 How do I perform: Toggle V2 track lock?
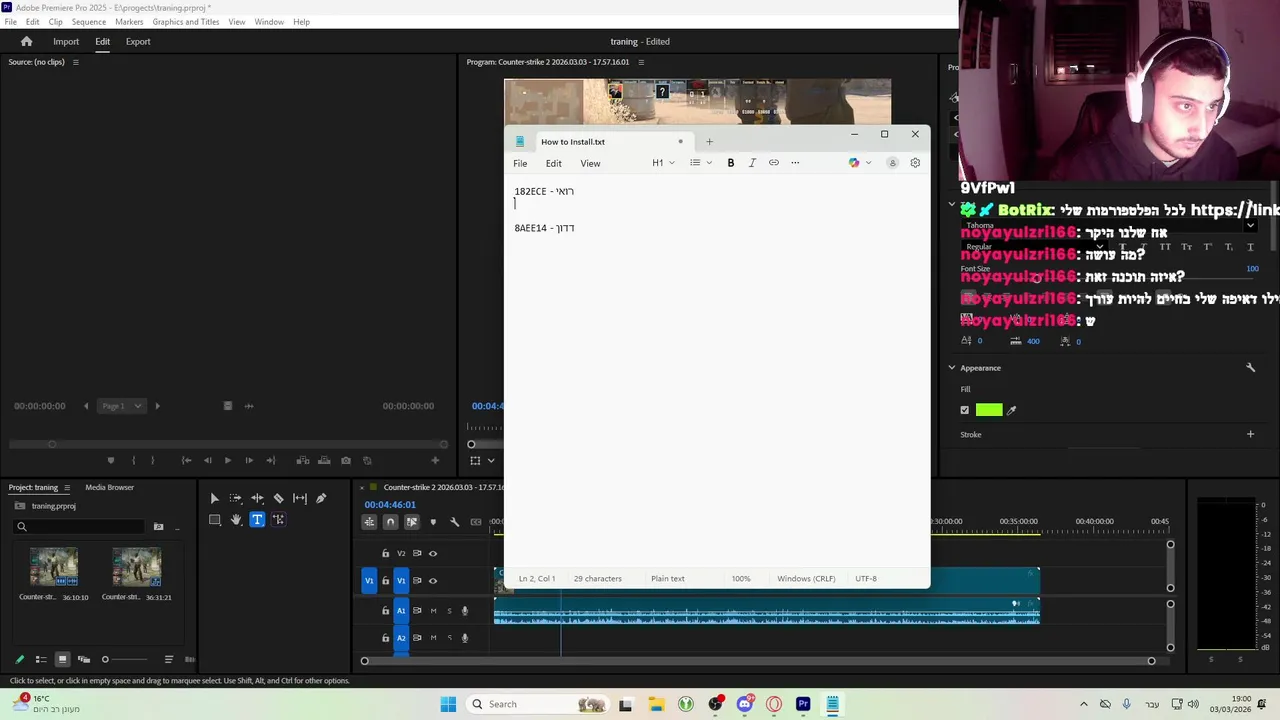385,553
